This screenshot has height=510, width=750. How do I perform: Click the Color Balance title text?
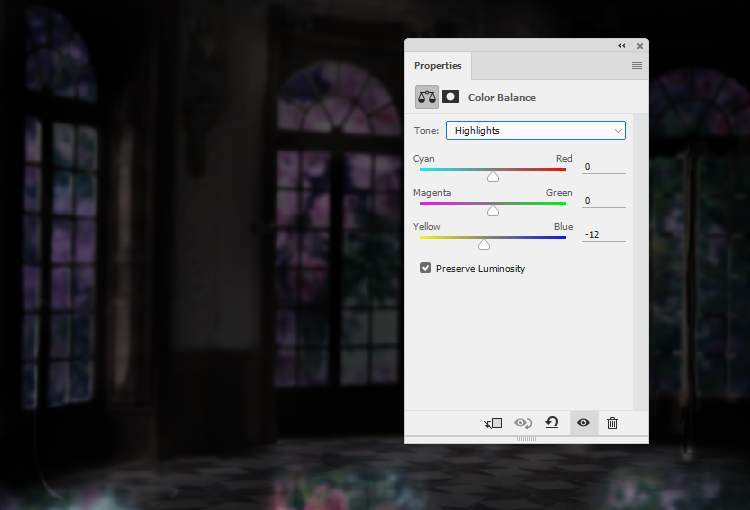502,97
